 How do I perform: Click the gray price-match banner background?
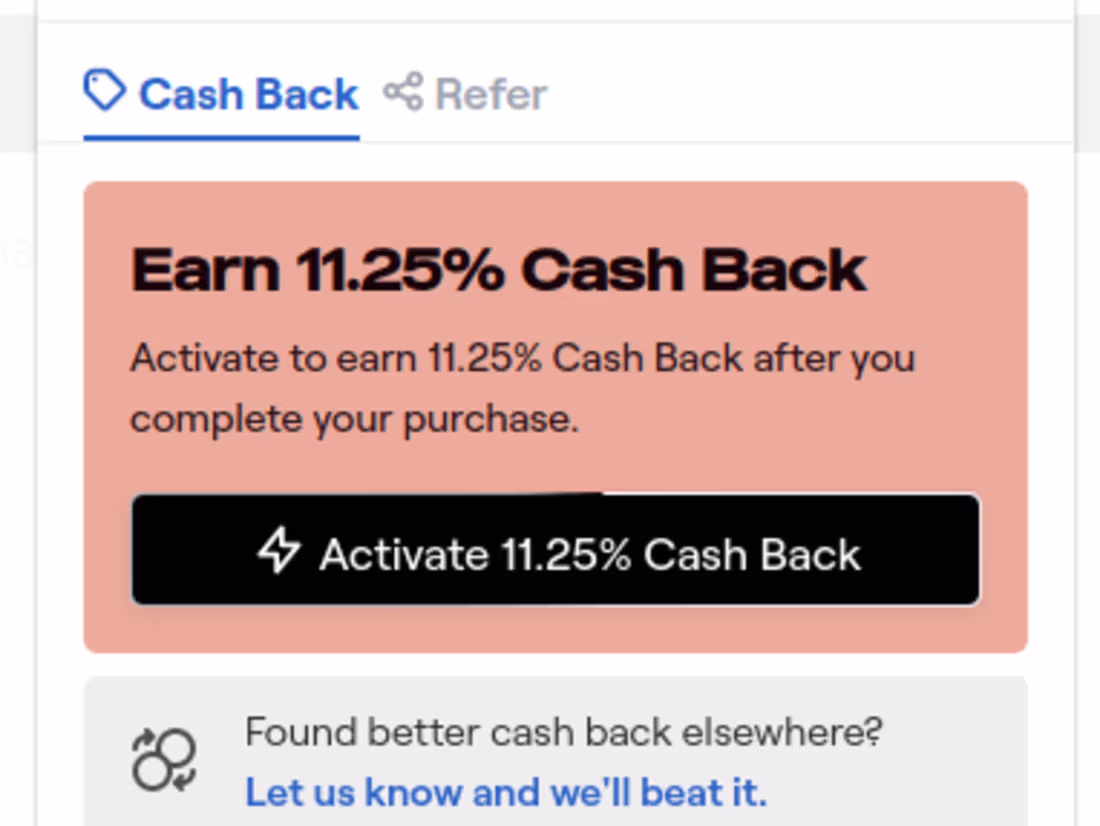click(950, 760)
